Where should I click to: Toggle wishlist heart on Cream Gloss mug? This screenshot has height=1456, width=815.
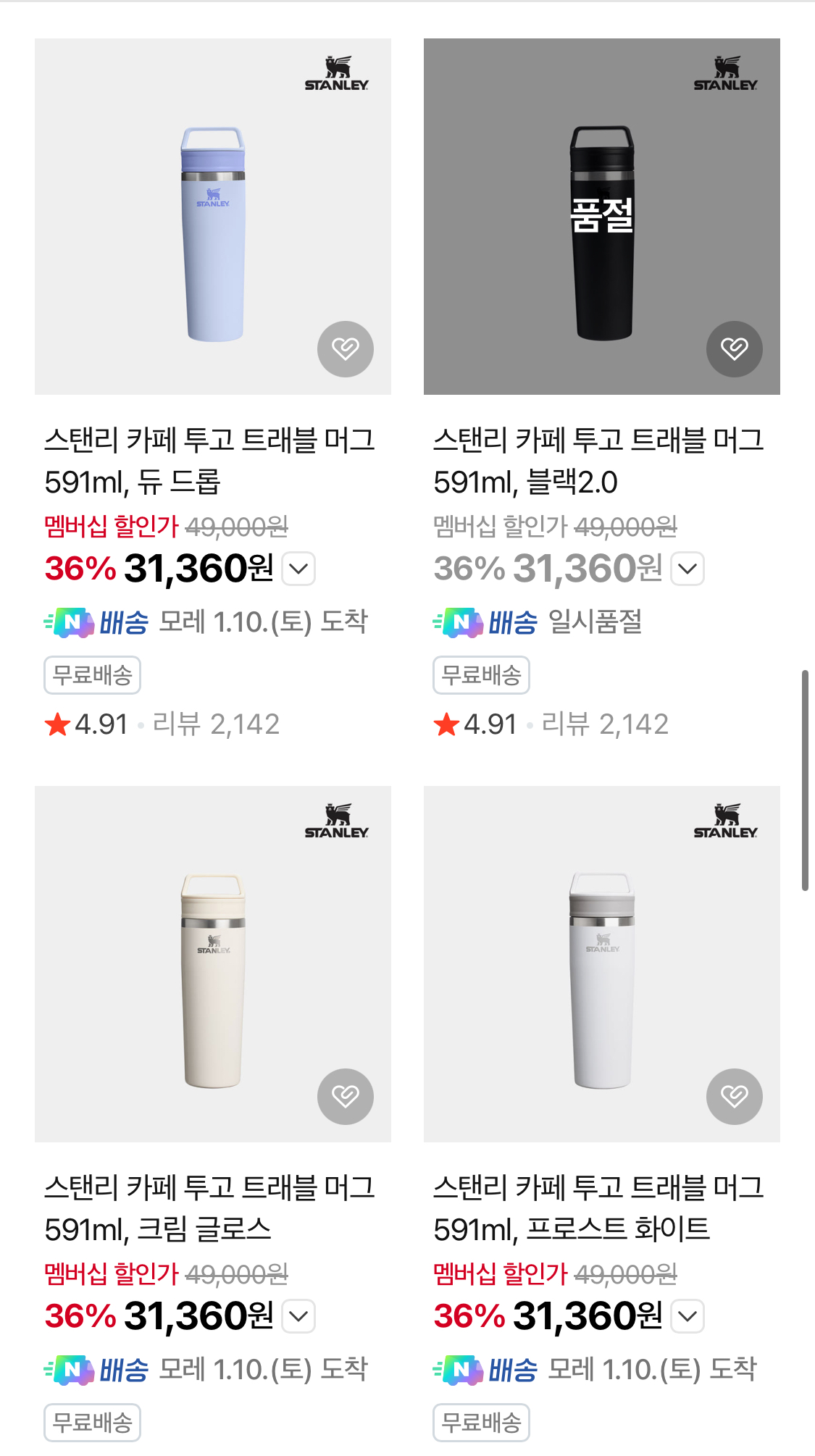[x=346, y=1097]
